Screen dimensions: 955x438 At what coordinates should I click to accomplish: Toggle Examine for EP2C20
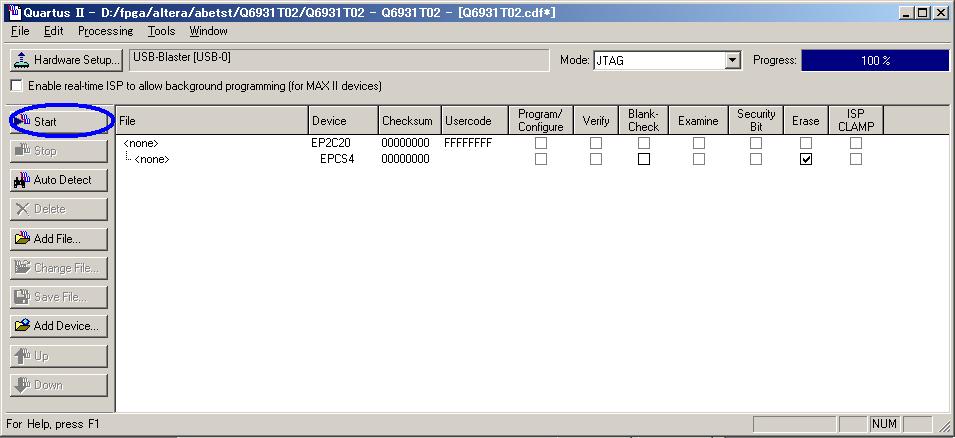[x=699, y=143]
